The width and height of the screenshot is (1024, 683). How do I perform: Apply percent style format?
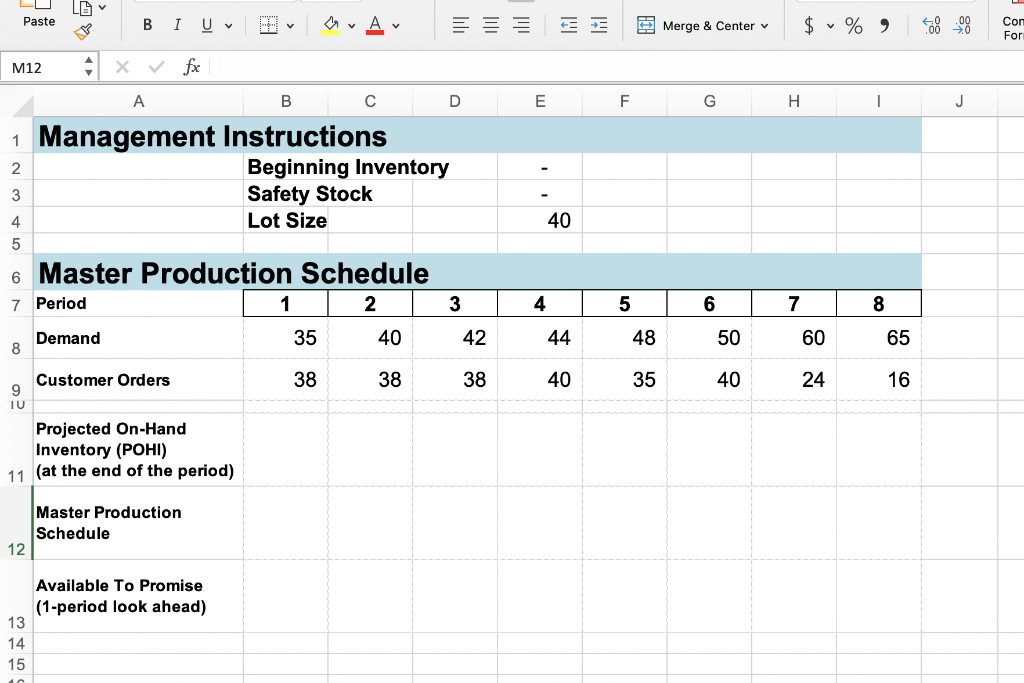(854, 25)
